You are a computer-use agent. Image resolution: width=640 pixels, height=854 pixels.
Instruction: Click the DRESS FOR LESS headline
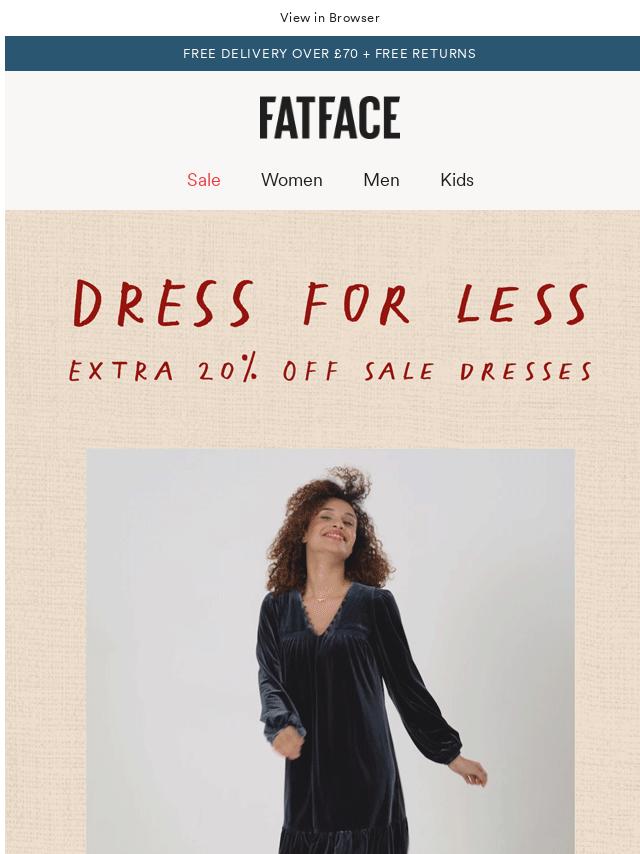click(331, 303)
